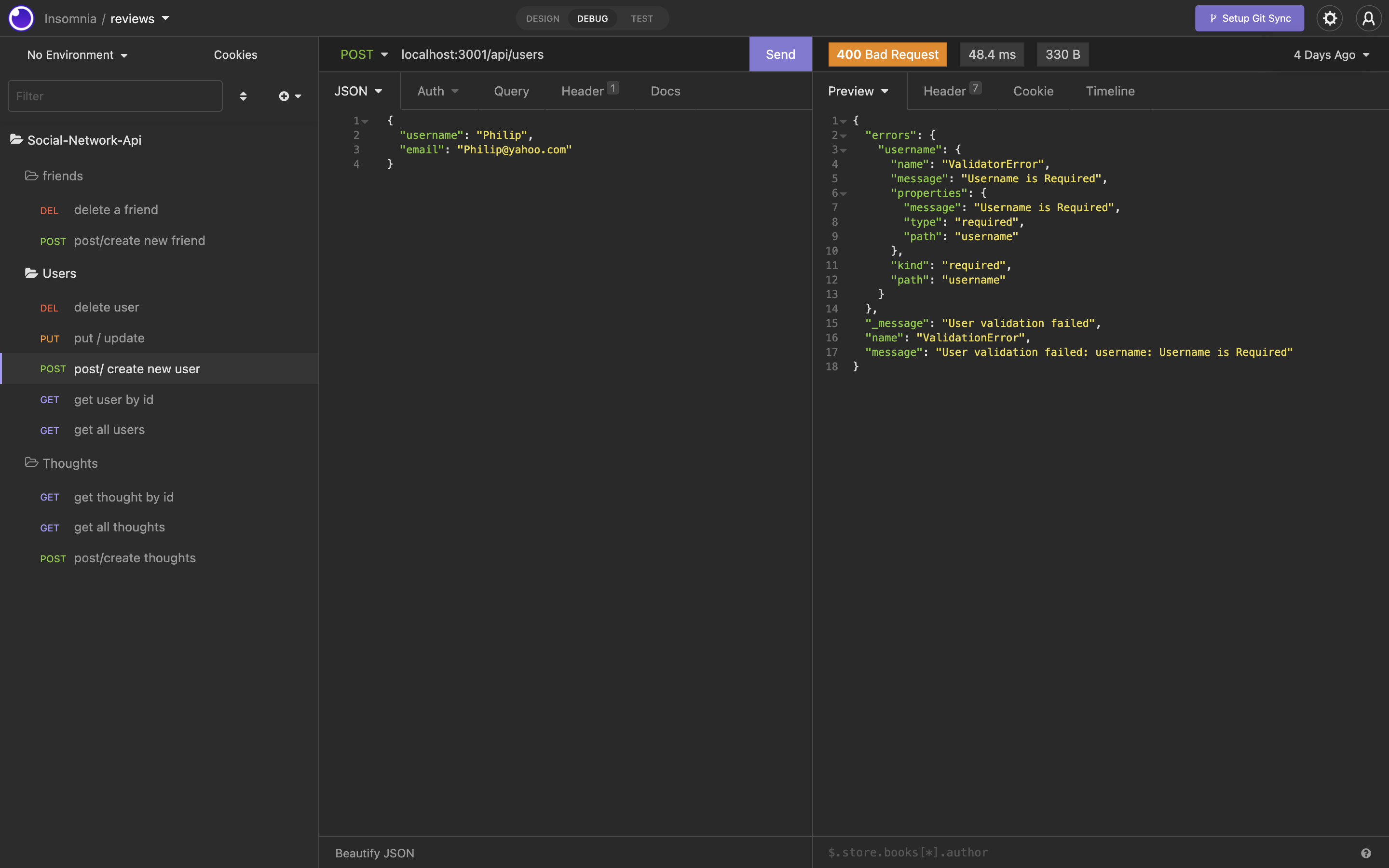Click the sidebar sort requests icon

pos(244,96)
